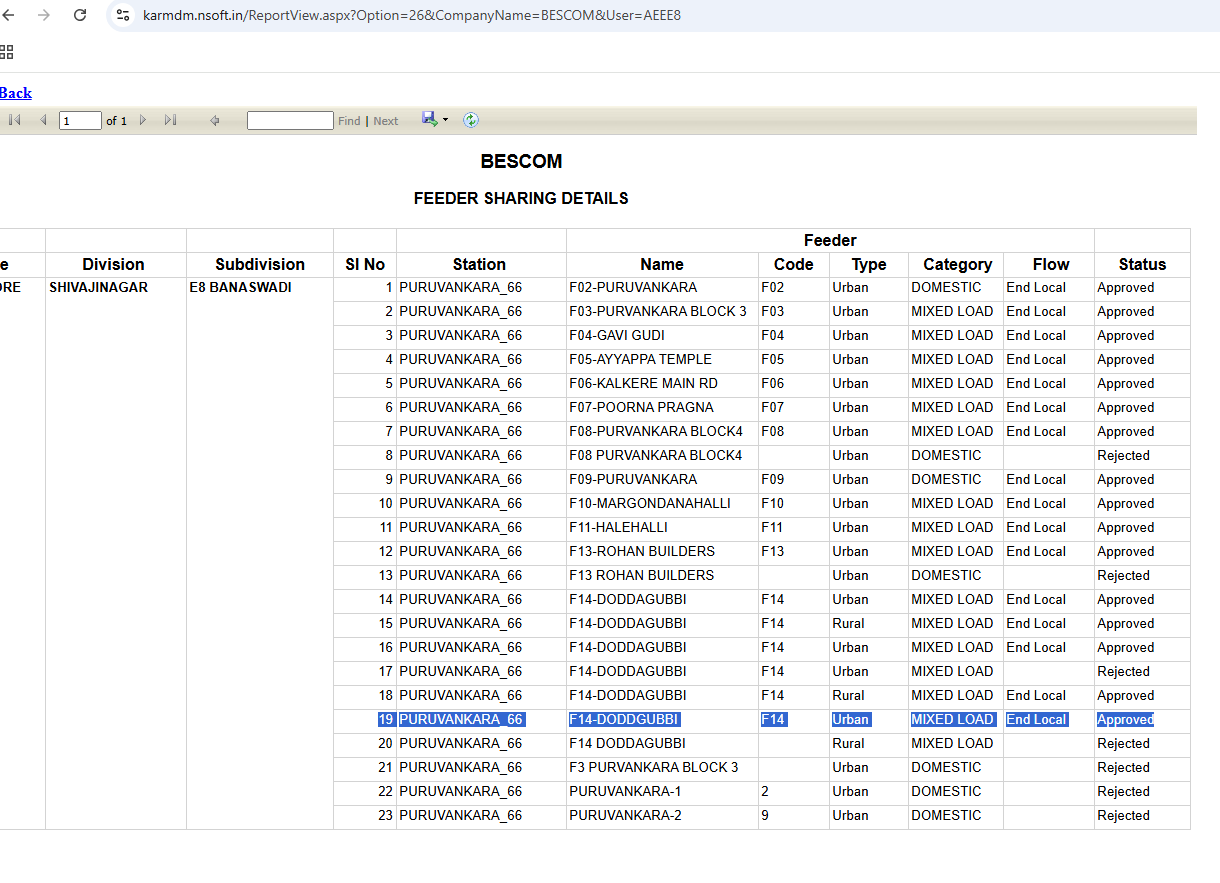Open site information icon in address bar
The image size is (1220, 883).
click(123, 15)
